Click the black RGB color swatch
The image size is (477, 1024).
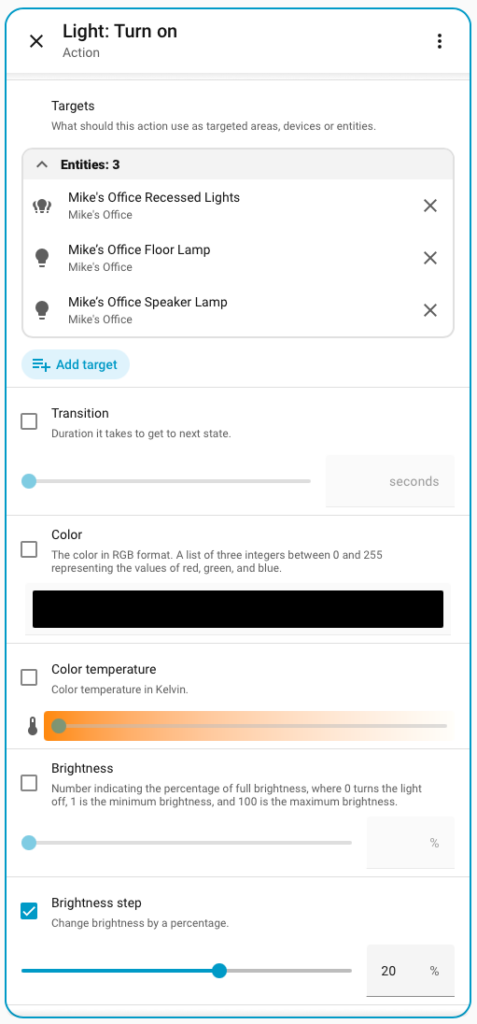pyautogui.click(x=238, y=609)
